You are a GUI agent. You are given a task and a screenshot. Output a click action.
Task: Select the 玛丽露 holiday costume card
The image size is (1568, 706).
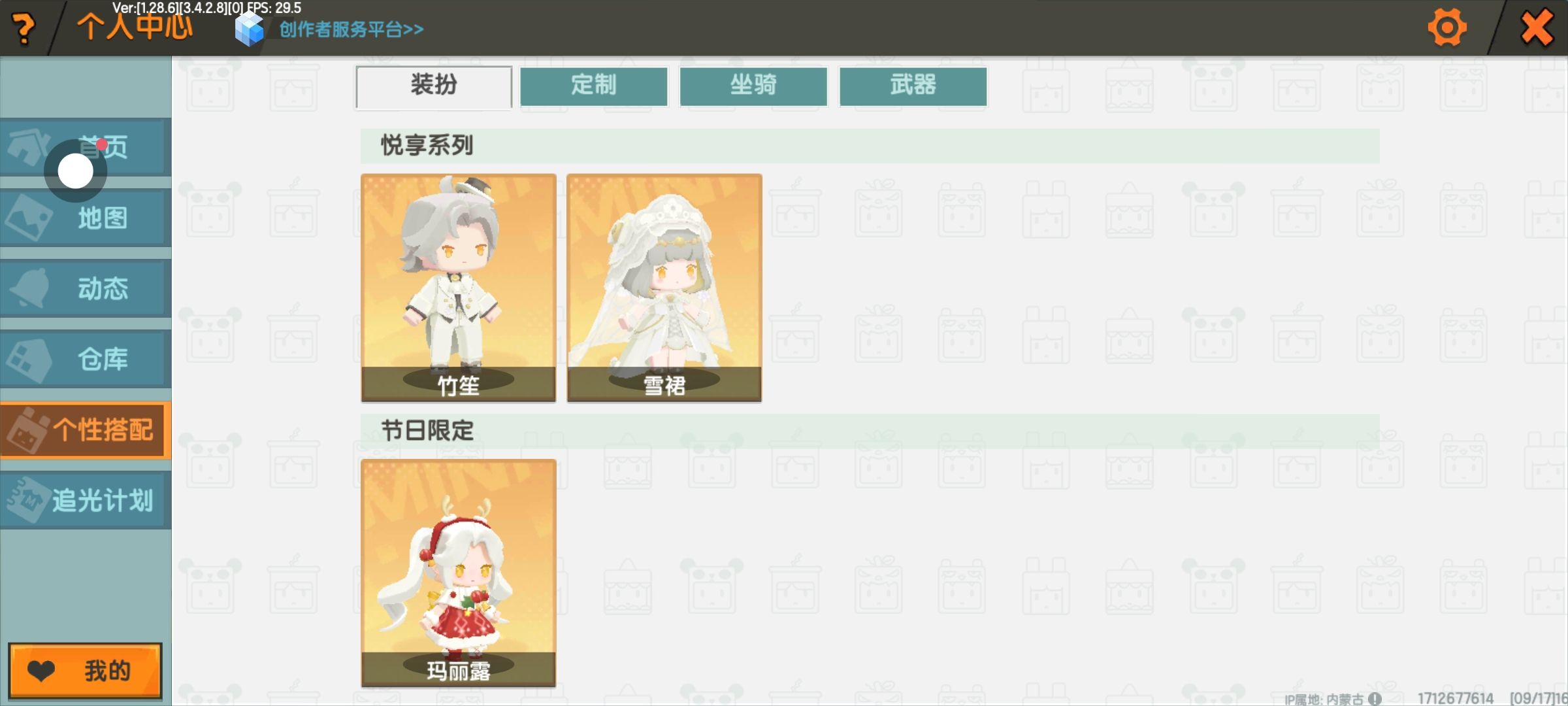(x=459, y=573)
